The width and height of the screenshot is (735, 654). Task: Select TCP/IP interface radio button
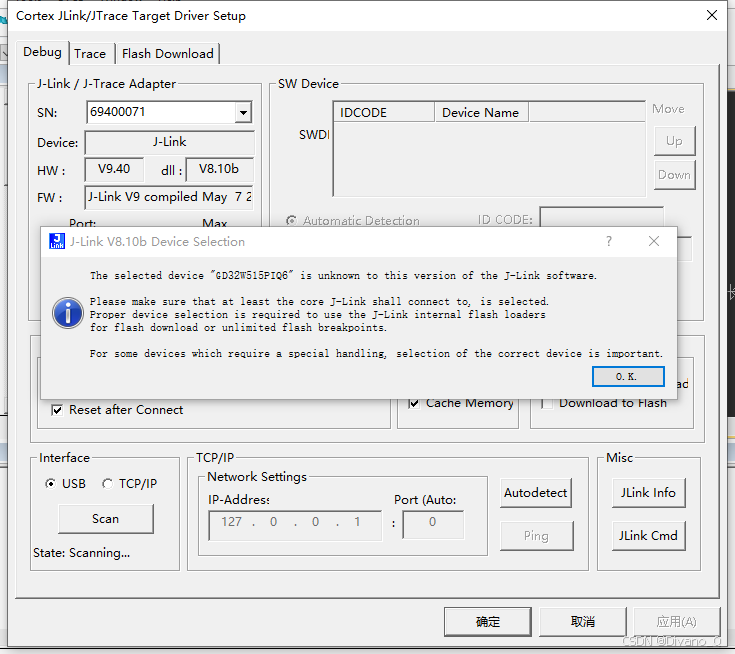click(107, 483)
